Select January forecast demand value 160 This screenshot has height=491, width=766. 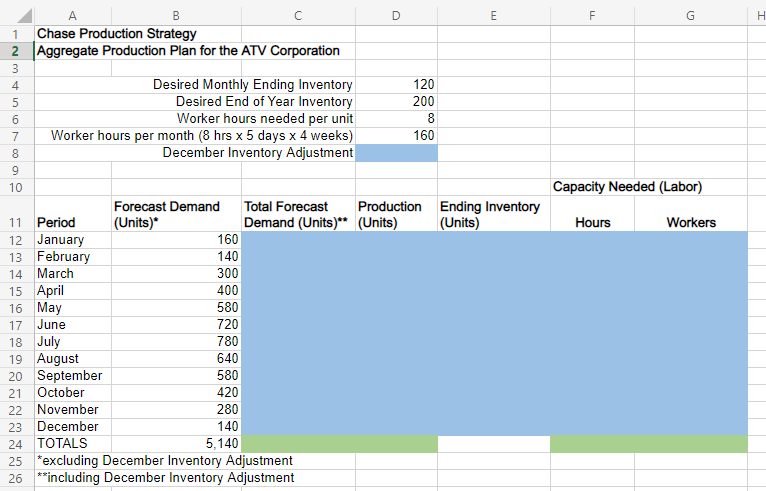coord(176,240)
